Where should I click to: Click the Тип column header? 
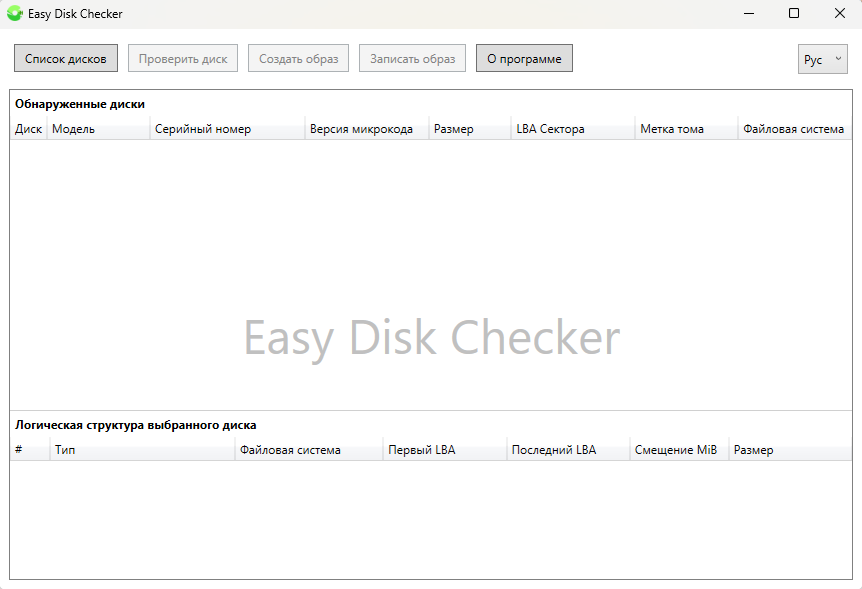(x=143, y=450)
